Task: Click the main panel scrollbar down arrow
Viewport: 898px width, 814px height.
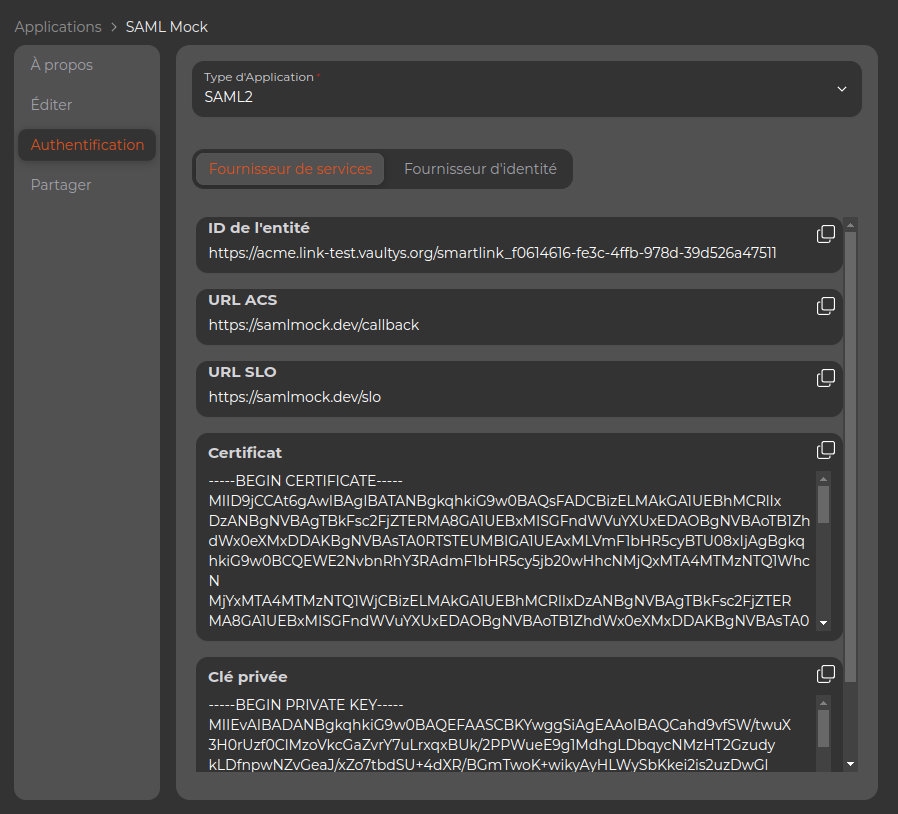Action: pyautogui.click(x=850, y=764)
